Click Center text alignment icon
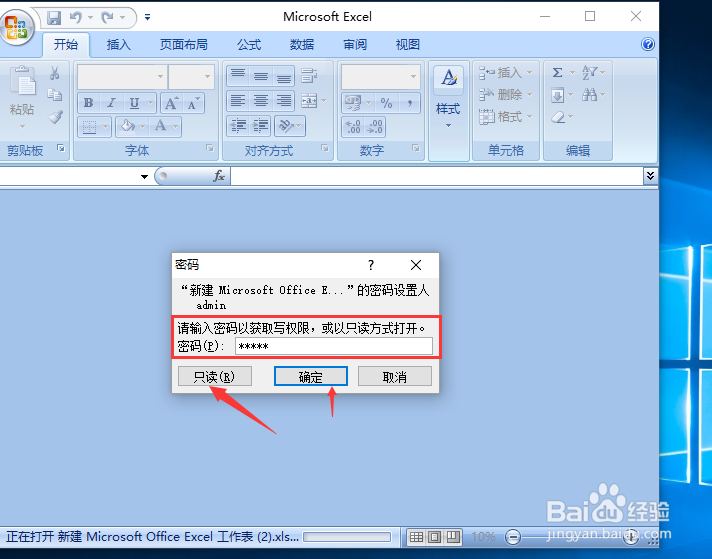The width and height of the screenshot is (712, 559). 261,100
